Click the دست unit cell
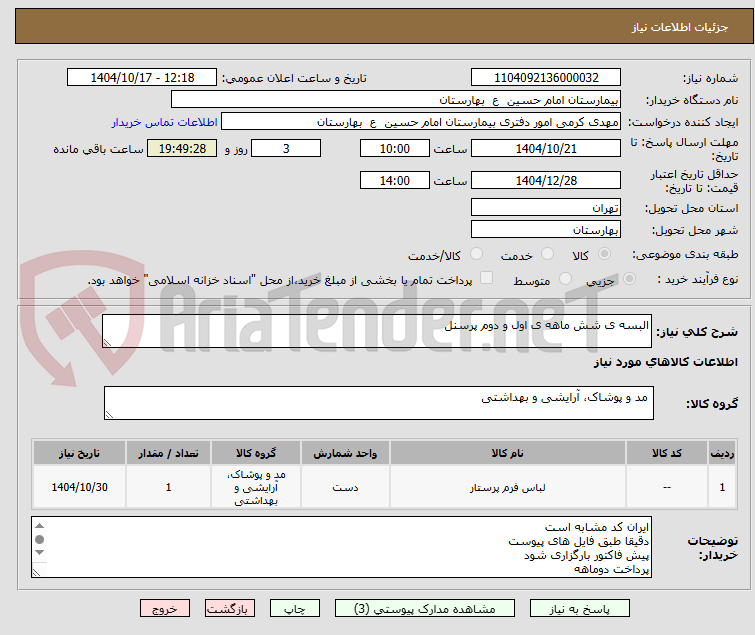This screenshot has width=755, height=635. [345, 487]
